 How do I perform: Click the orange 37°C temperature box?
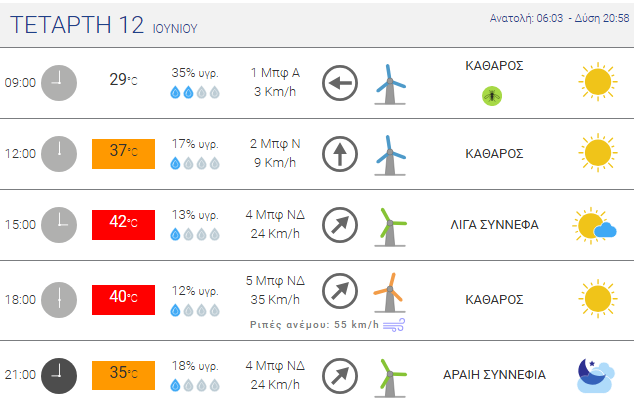click(123, 154)
